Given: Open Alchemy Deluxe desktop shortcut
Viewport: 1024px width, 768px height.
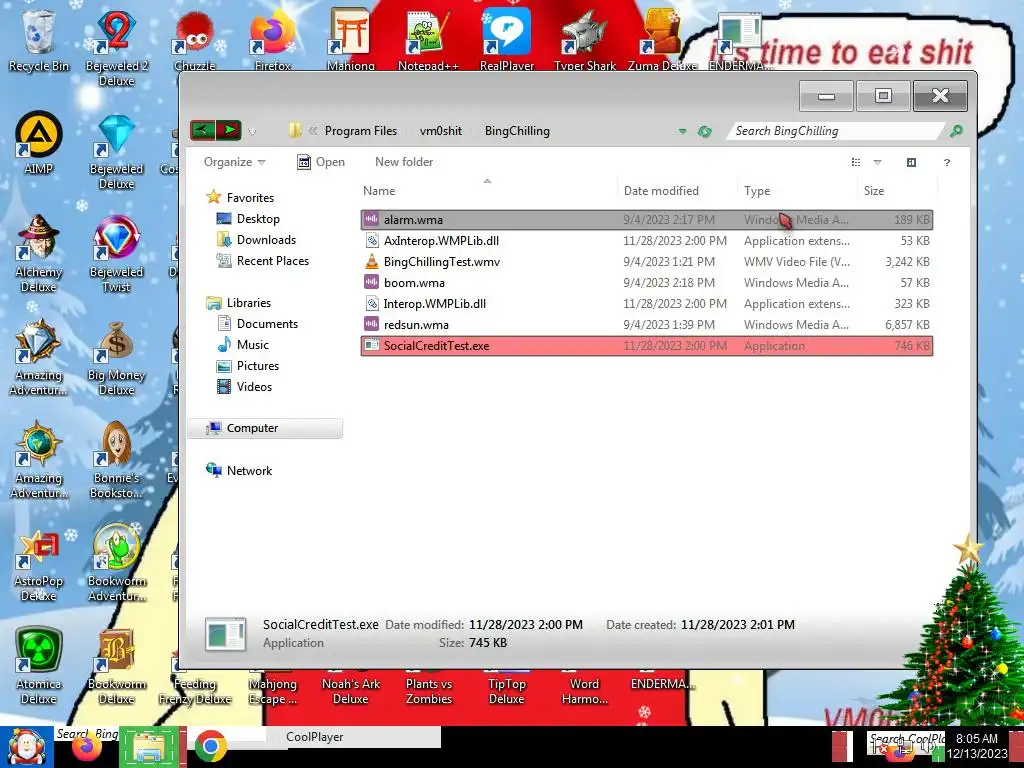Looking at the screenshot, I should pos(39,255).
